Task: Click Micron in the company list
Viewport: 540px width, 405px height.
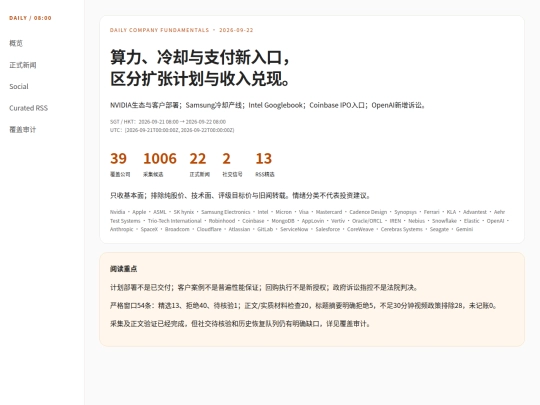Action: pos(283,212)
